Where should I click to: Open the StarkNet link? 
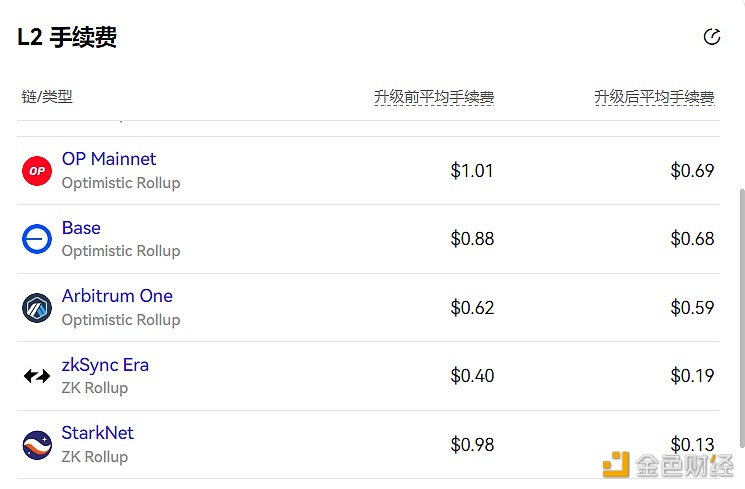pos(98,433)
